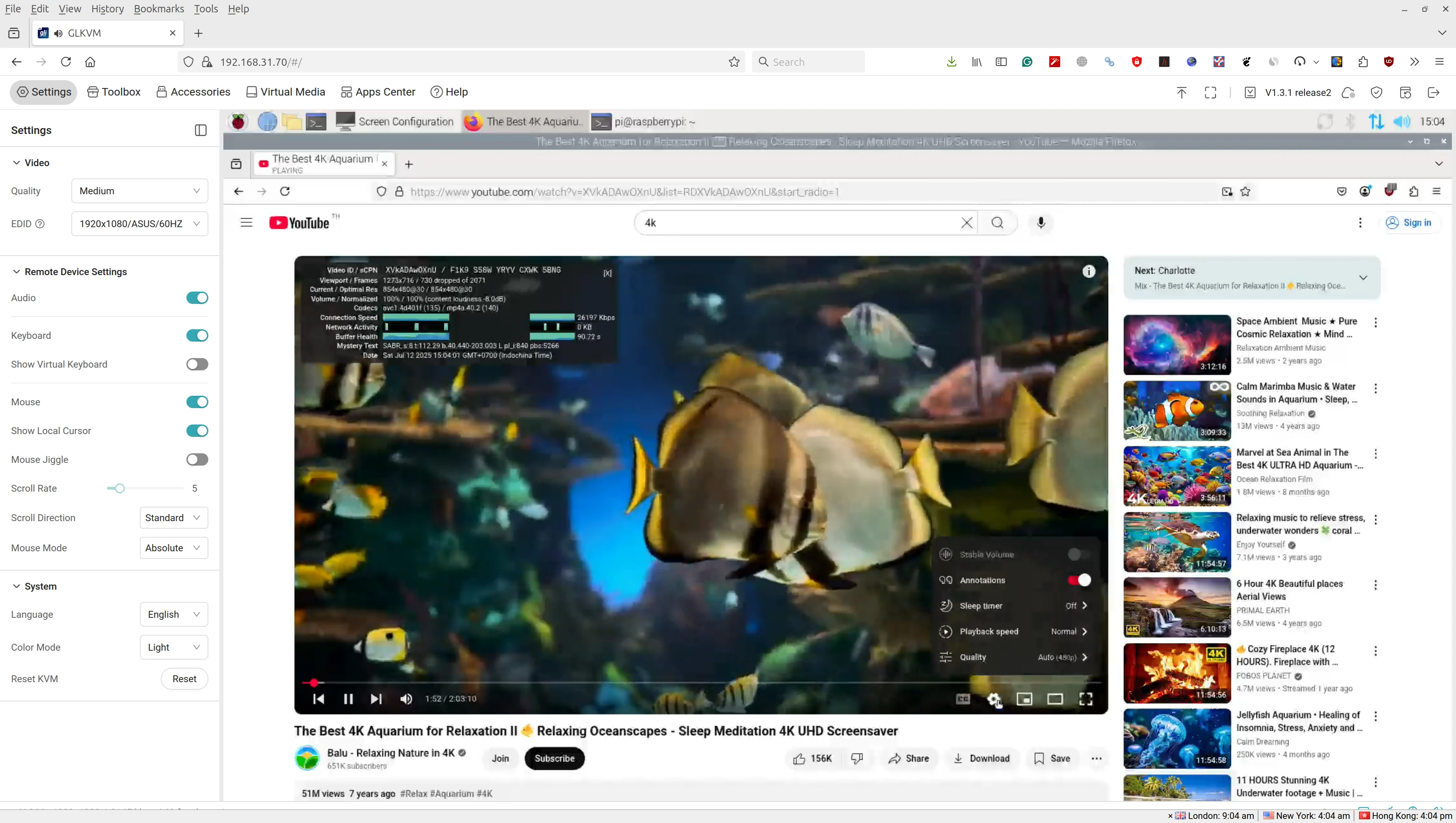Open the EDID resolution dropdown

coord(140,224)
